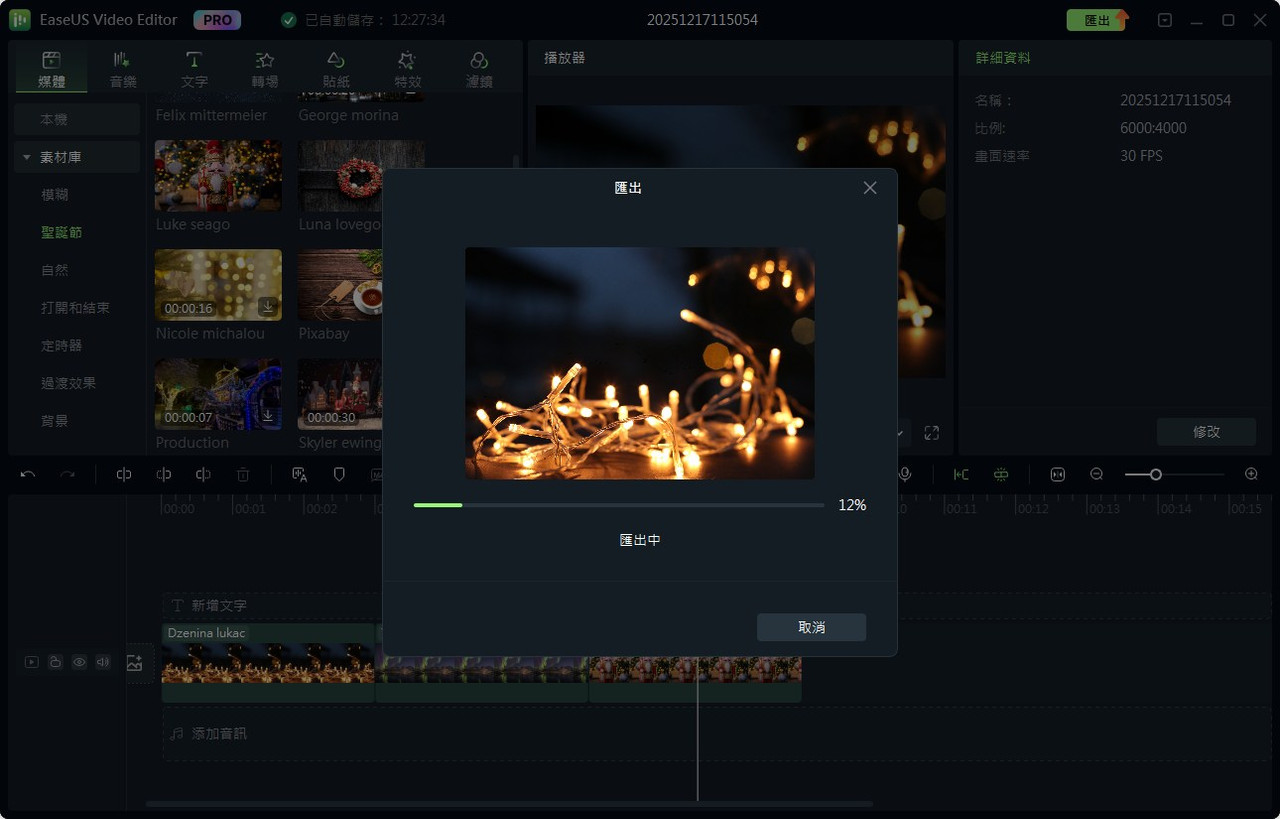Click the split clip icon

124,475
